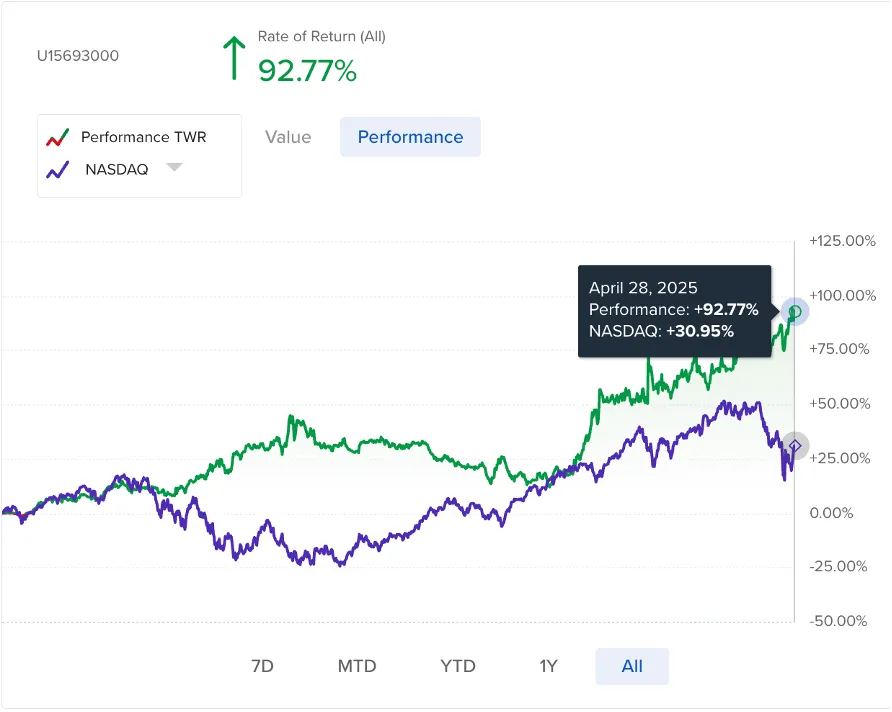Switch to the Value tab

(x=288, y=137)
